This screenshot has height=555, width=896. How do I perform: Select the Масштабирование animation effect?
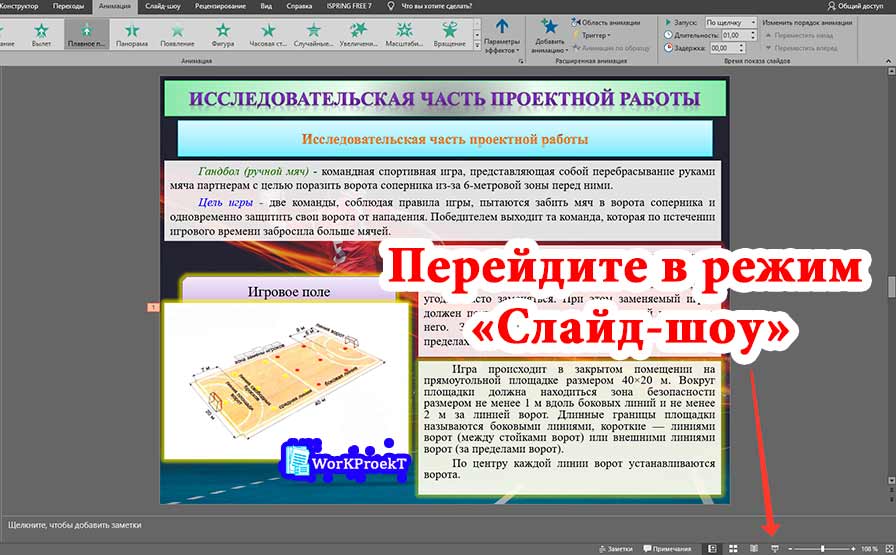[x=404, y=35]
